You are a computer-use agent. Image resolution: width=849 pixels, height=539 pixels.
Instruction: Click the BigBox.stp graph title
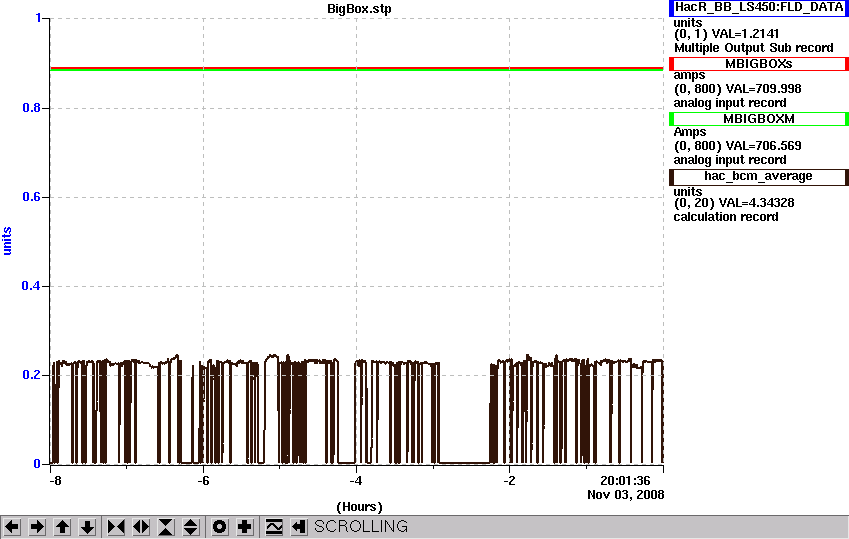(359, 9)
